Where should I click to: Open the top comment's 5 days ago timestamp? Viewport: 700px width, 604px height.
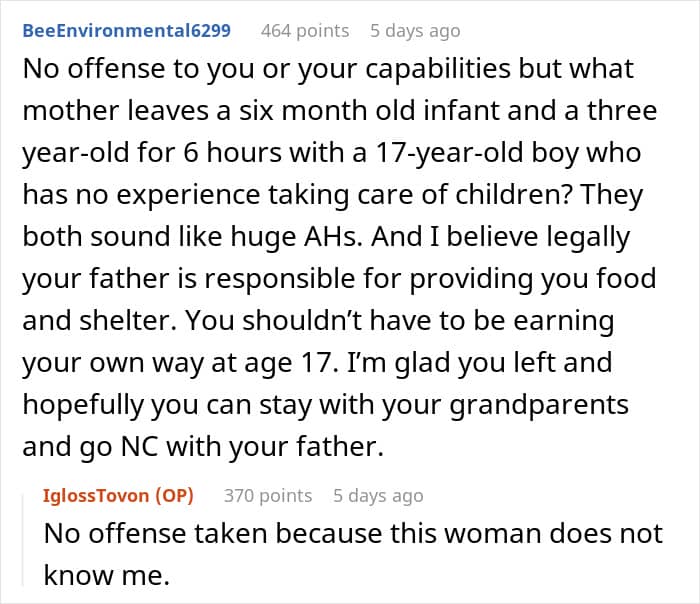pos(415,31)
